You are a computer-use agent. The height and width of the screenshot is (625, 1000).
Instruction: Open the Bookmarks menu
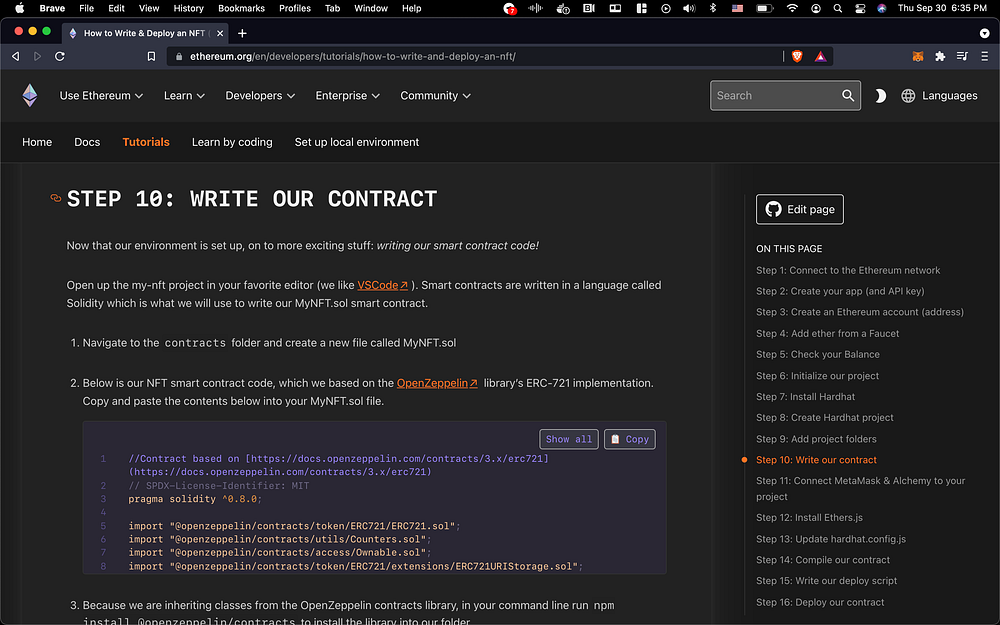pyautogui.click(x=241, y=8)
